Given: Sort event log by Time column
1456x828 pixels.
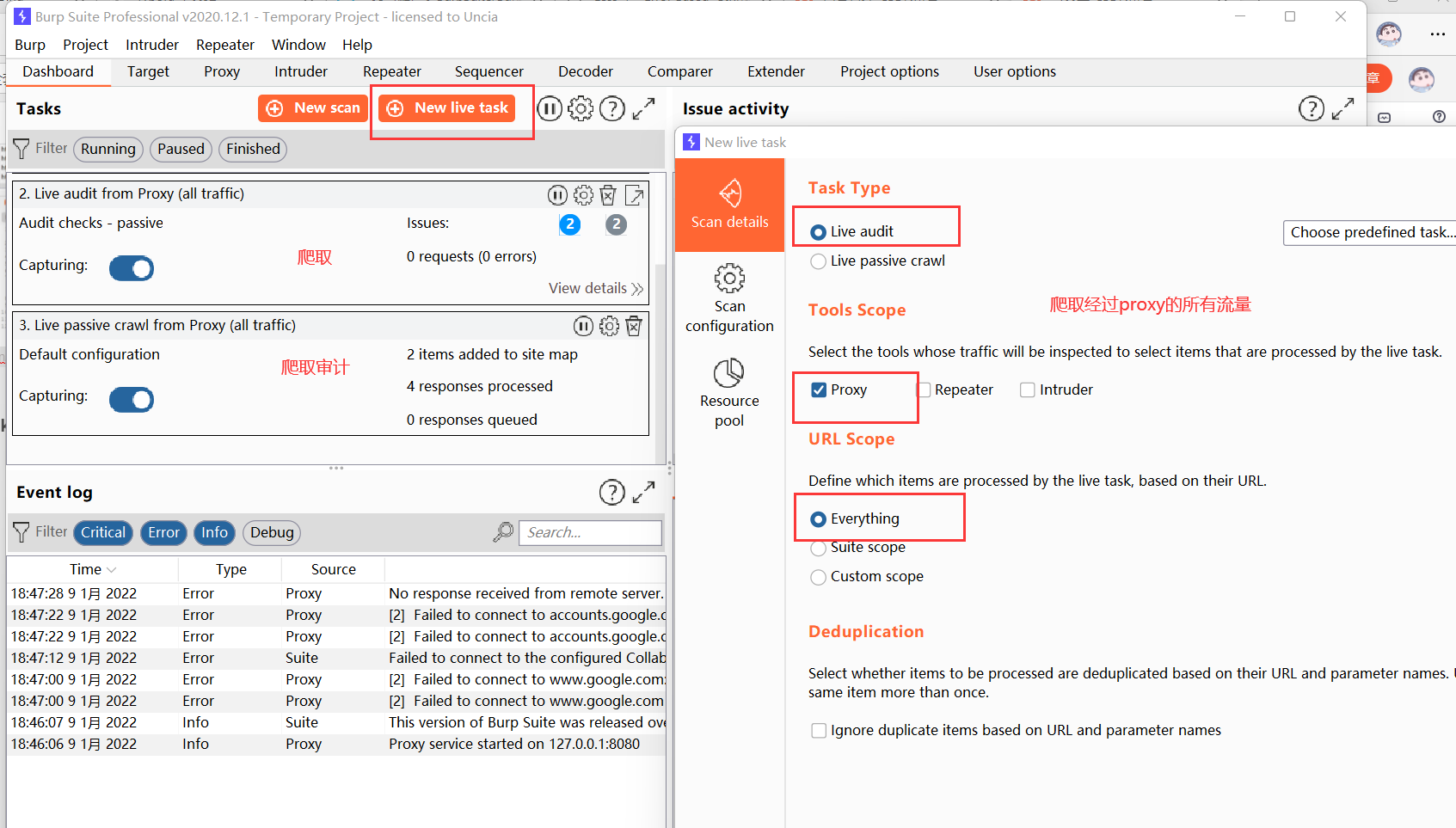Looking at the screenshot, I should (92, 569).
